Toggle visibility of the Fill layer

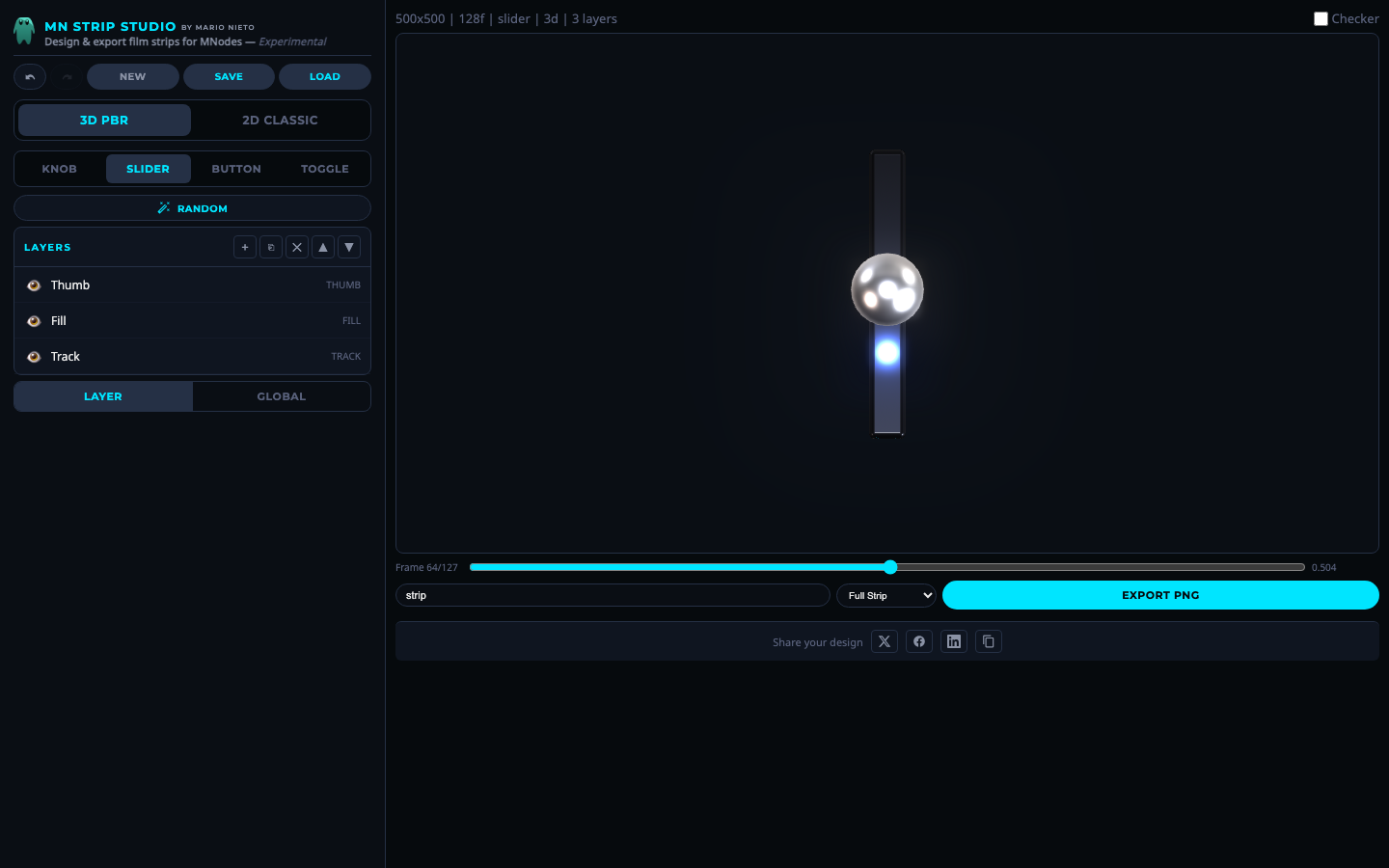coord(35,320)
